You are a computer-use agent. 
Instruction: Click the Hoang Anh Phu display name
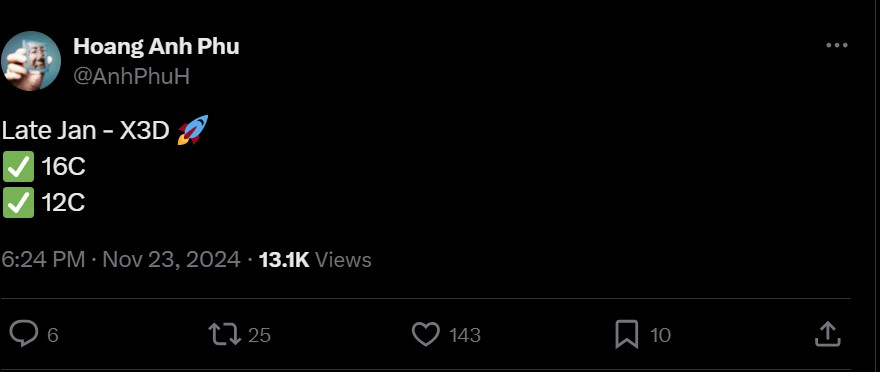(x=156, y=46)
